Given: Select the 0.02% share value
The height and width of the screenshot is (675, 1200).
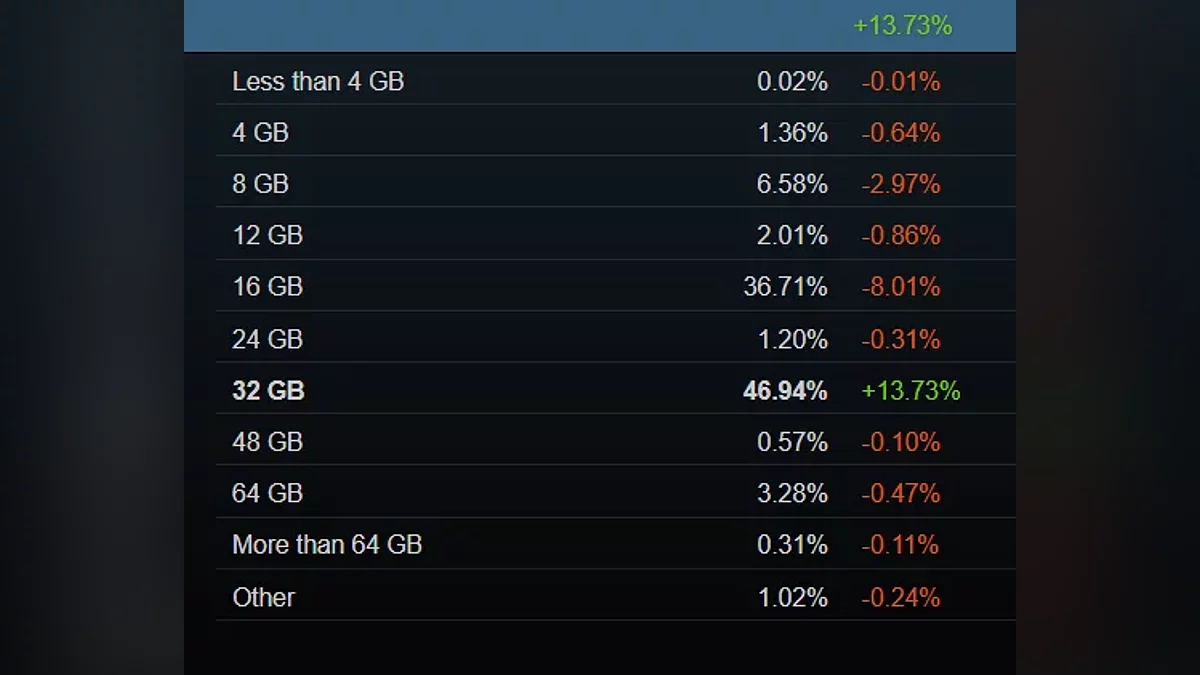Looking at the screenshot, I should [x=792, y=82].
